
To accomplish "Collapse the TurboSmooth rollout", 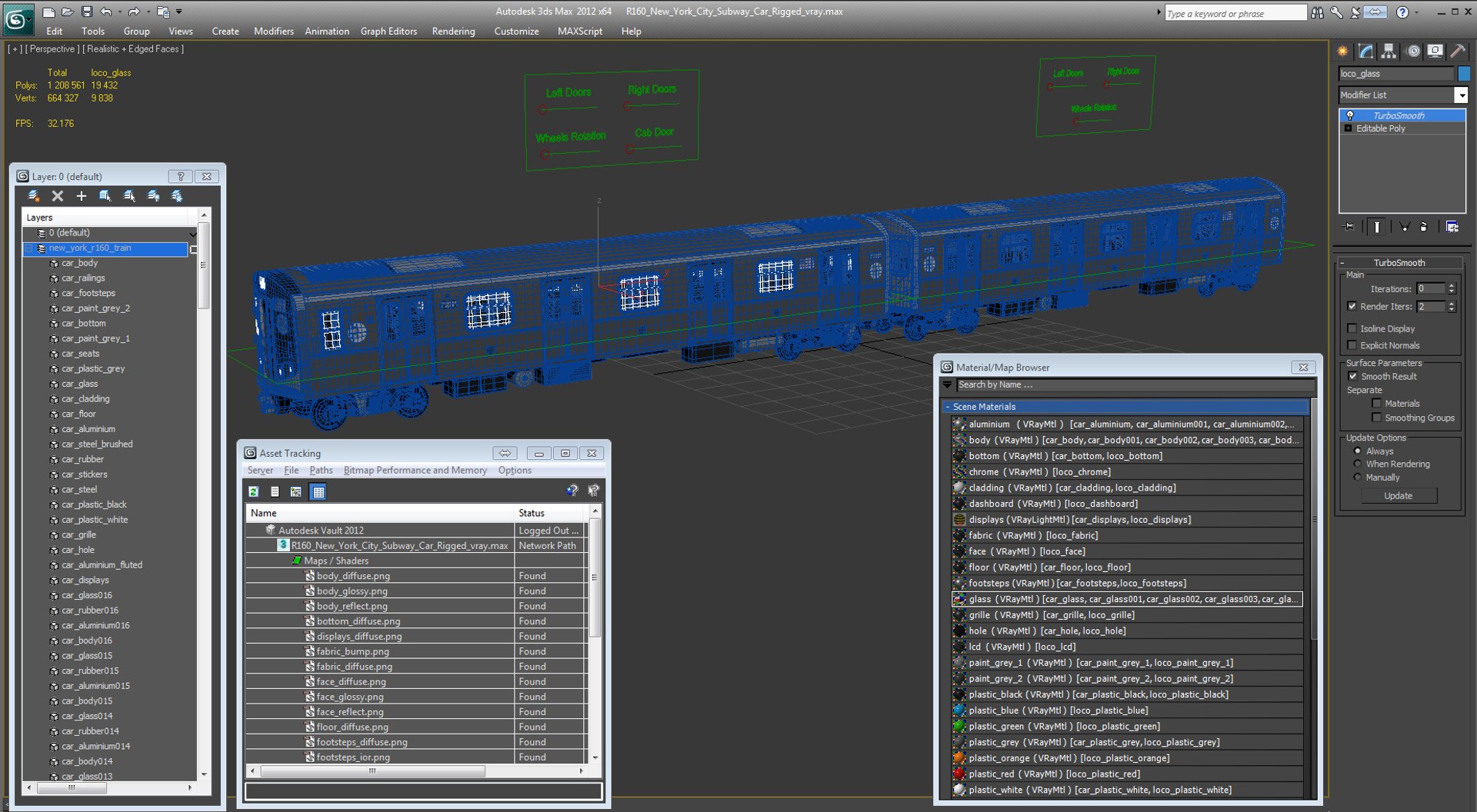I will click(1342, 263).
